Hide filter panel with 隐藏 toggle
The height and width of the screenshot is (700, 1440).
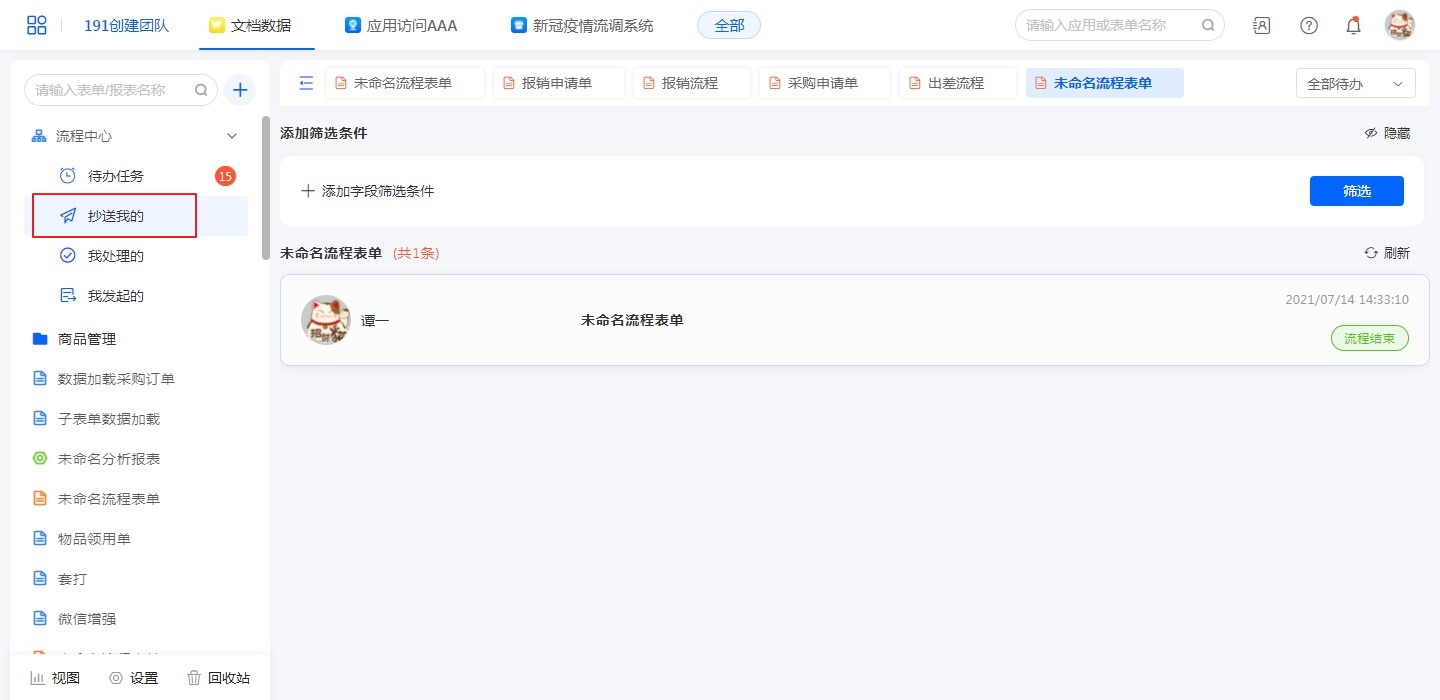click(x=1387, y=133)
